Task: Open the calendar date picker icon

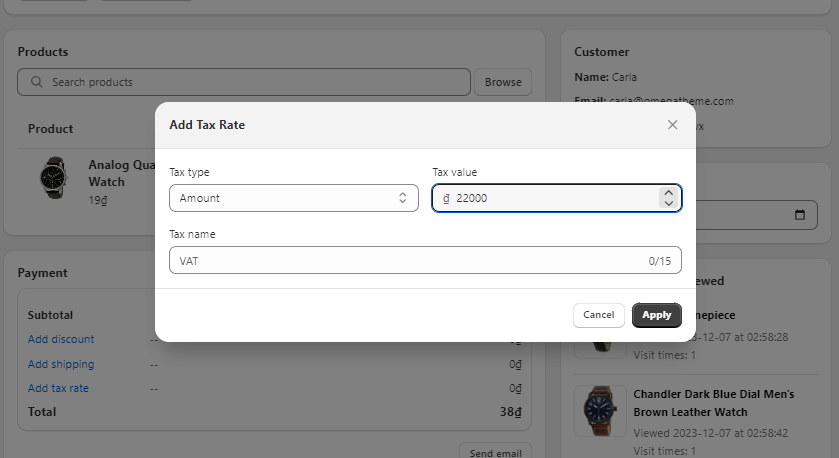Action: pyautogui.click(x=799, y=215)
